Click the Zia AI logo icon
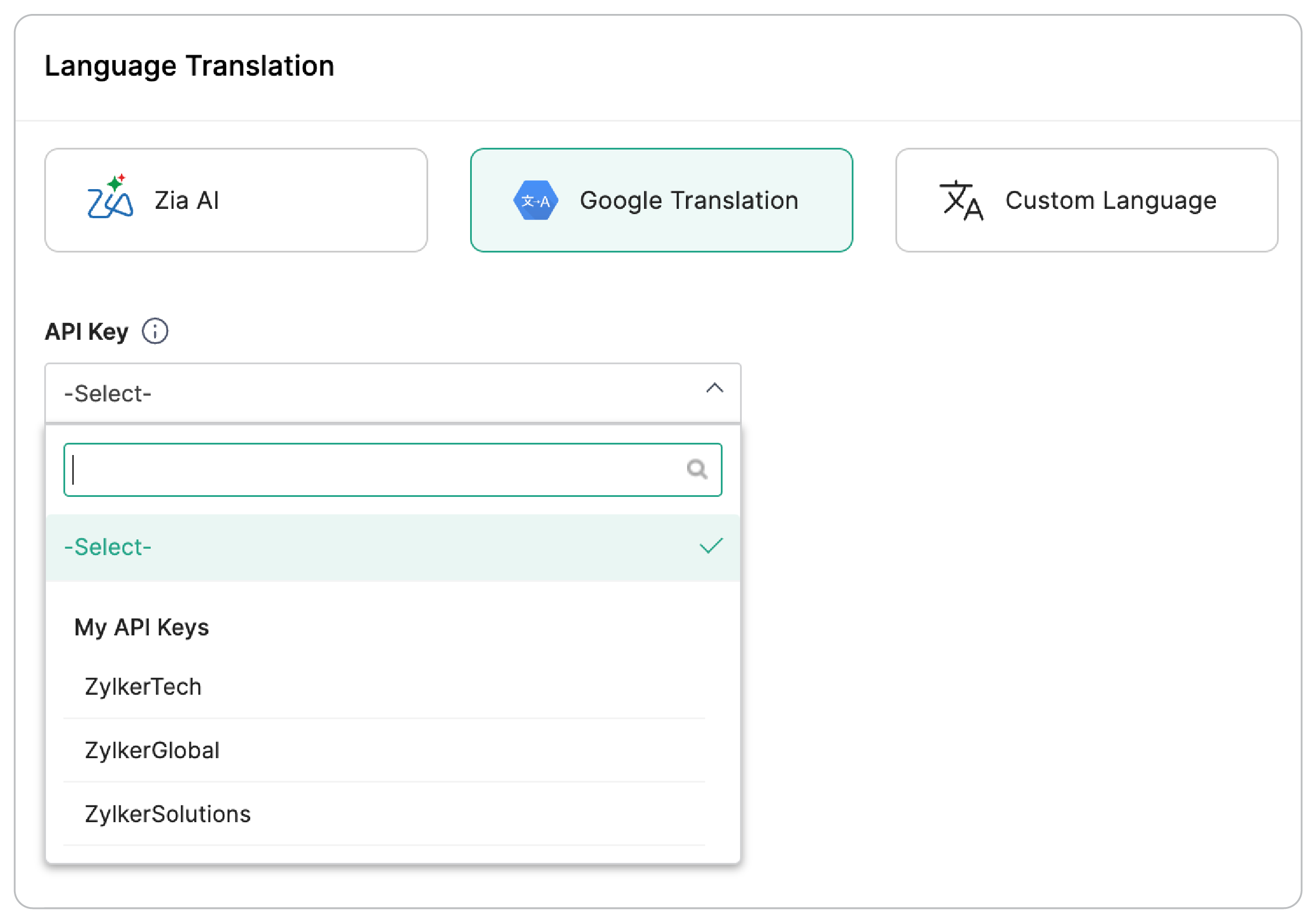 [110, 197]
